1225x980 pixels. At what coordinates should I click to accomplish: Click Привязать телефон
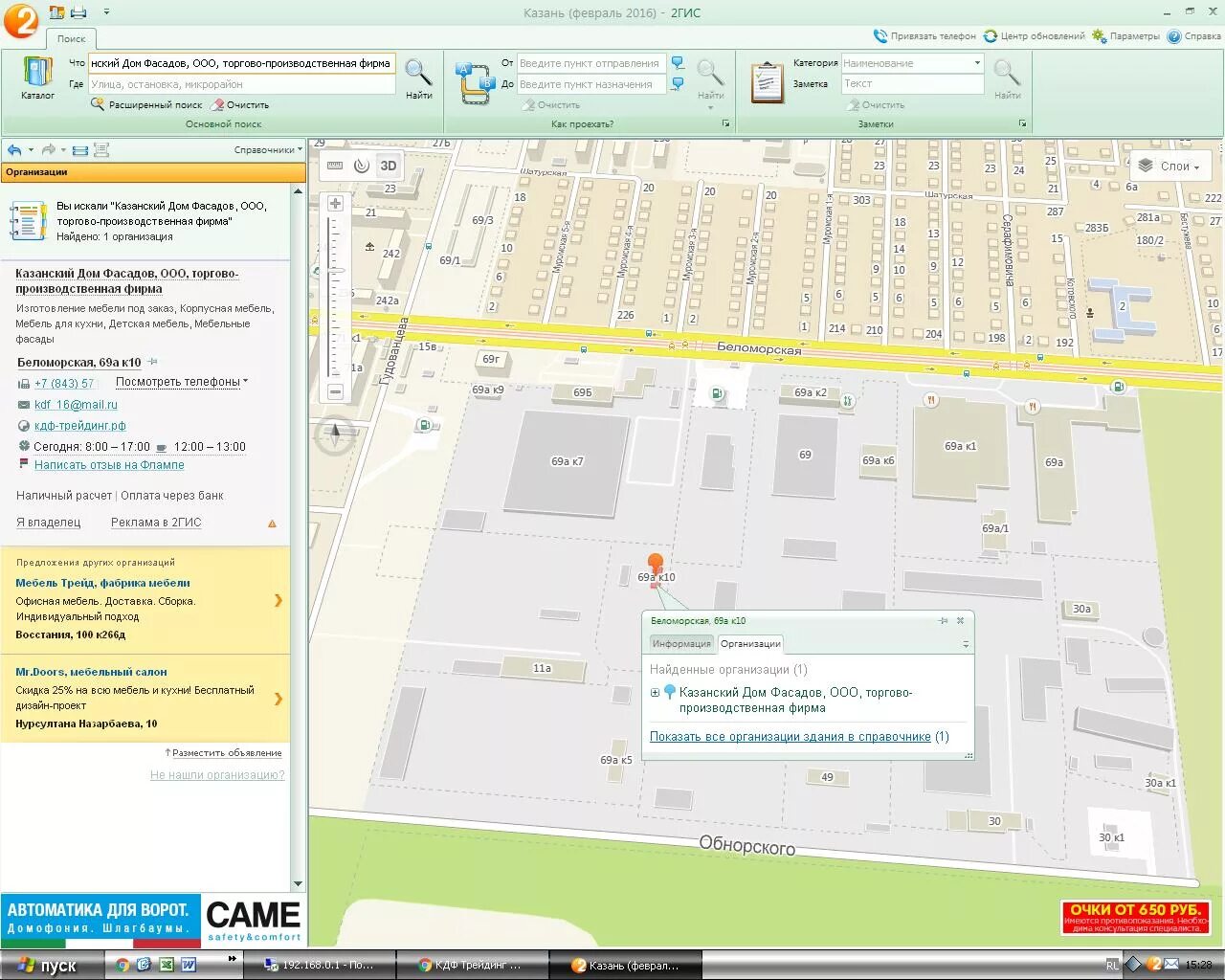[x=924, y=36]
